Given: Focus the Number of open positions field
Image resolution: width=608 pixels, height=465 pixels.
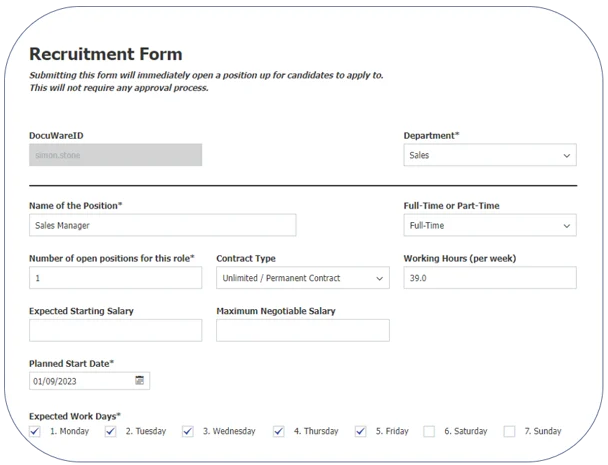Looking at the screenshot, I should coord(115,278).
